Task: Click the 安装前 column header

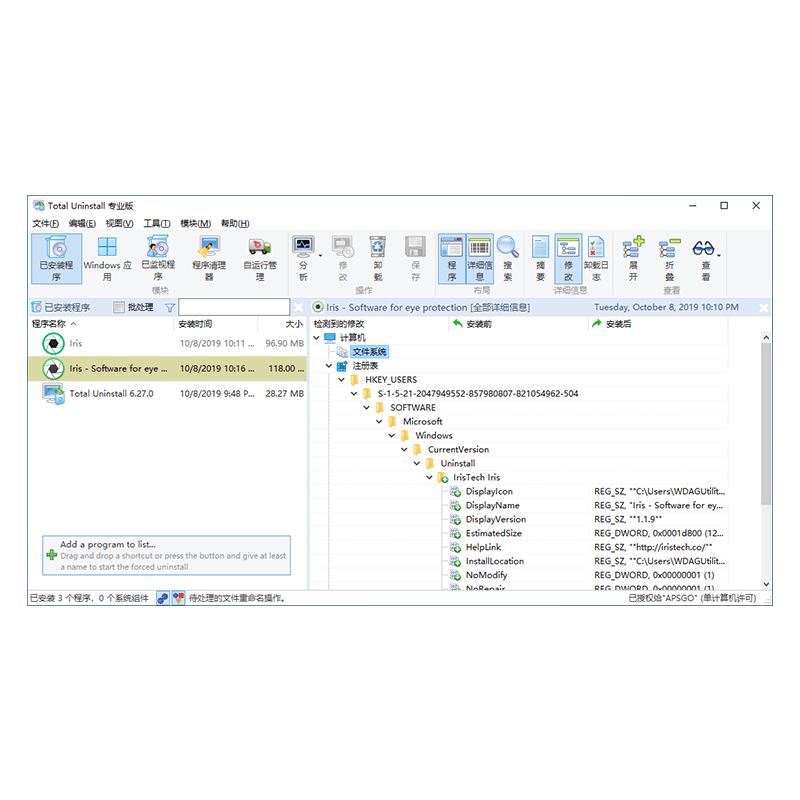Action: (518, 324)
